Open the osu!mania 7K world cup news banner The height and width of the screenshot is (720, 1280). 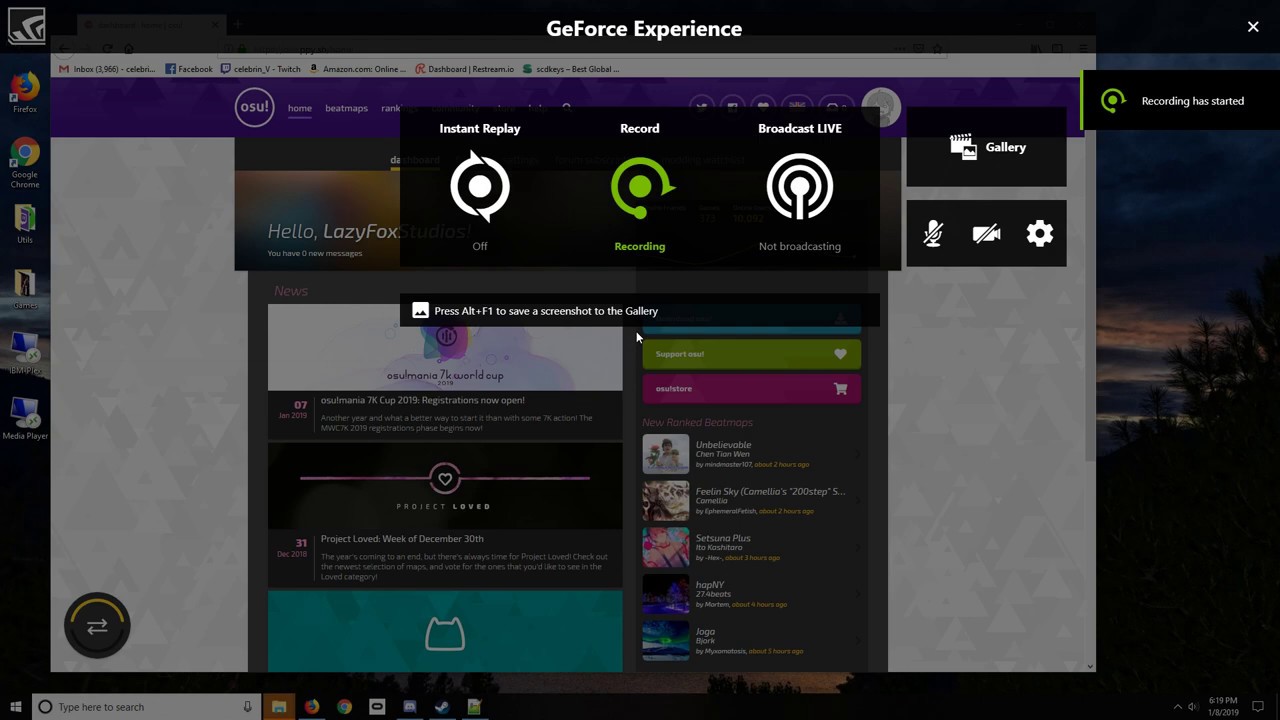445,347
